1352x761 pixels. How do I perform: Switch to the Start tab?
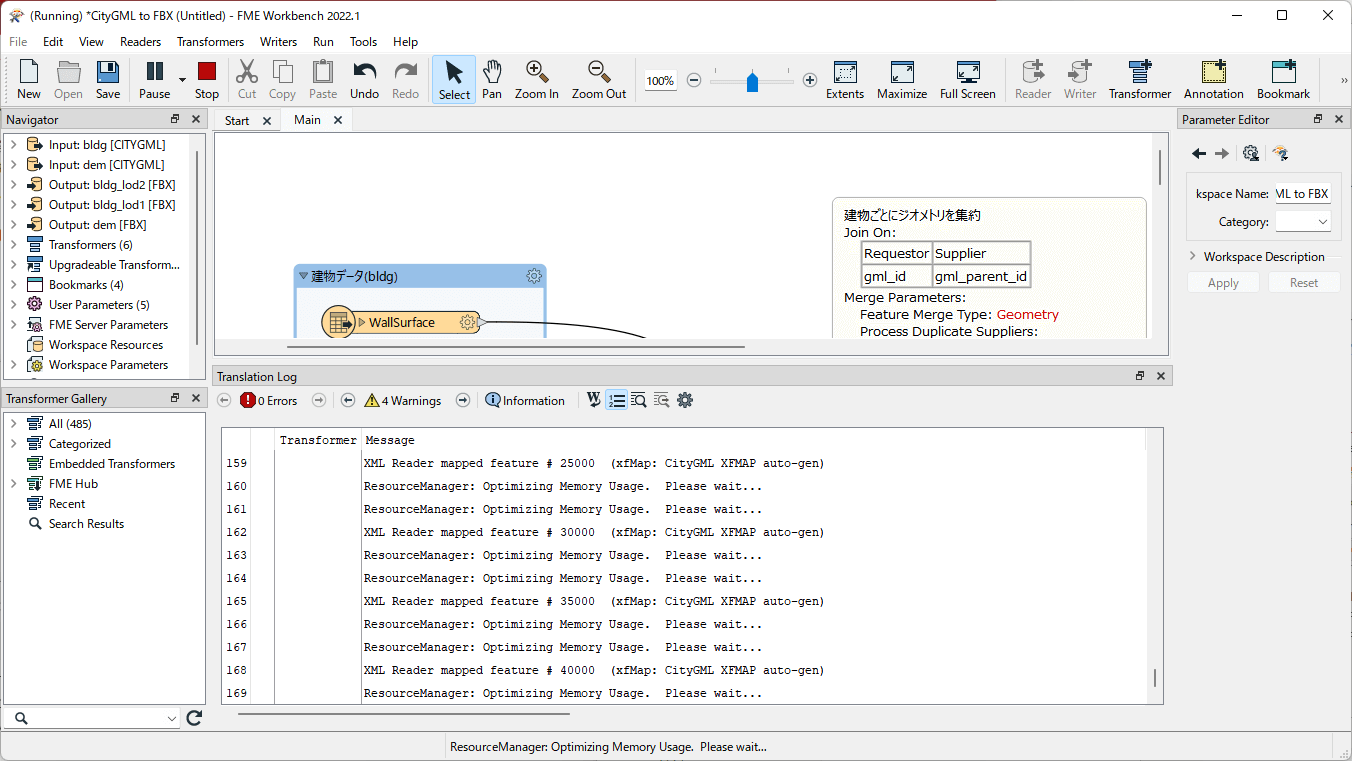click(237, 120)
